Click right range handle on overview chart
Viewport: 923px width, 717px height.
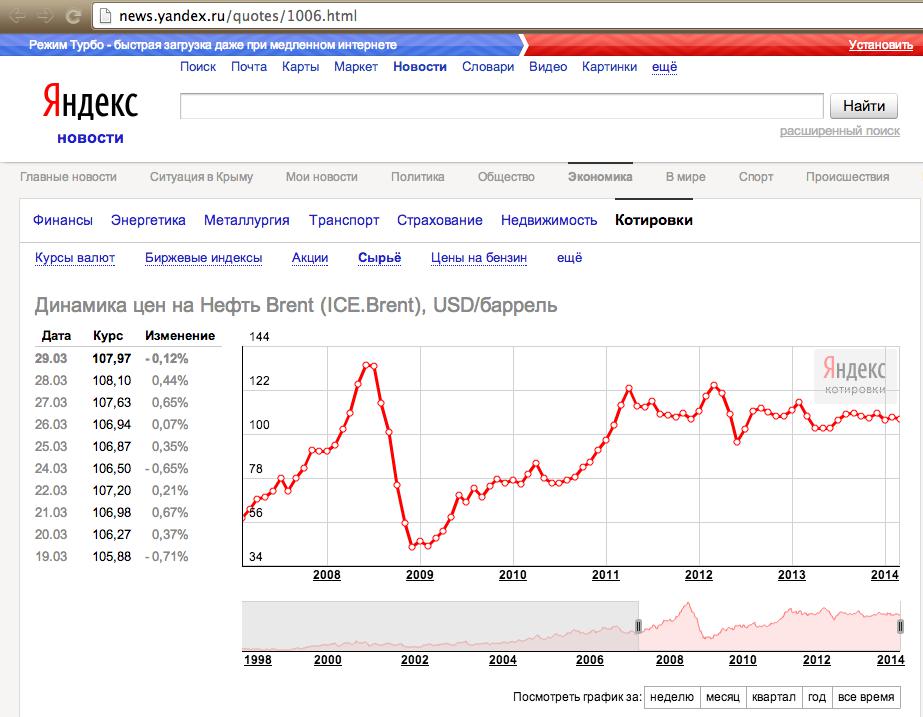point(900,627)
